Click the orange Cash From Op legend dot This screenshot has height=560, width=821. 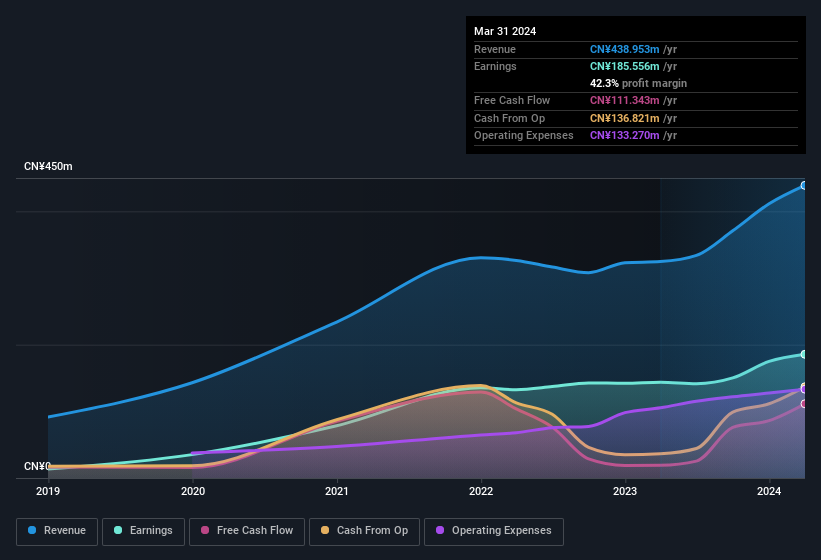[325, 531]
